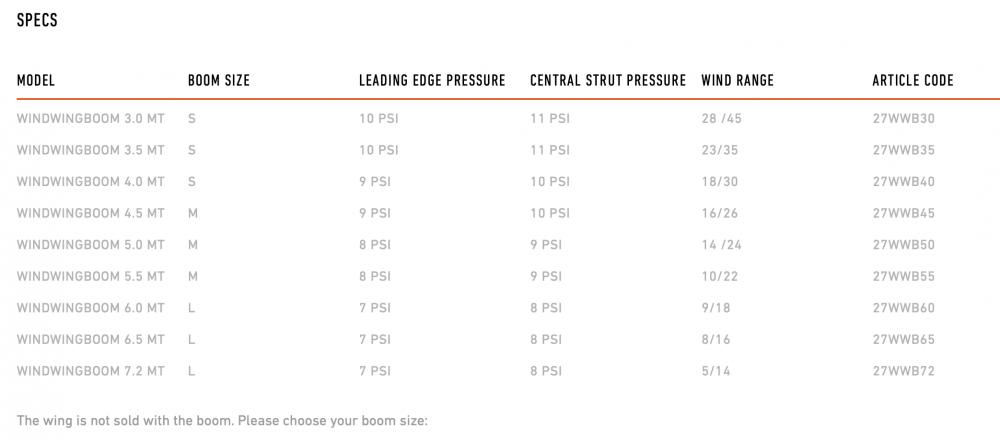Click the 5/14 wind range value
The image size is (1000, 441).
(x=716, y=371)
